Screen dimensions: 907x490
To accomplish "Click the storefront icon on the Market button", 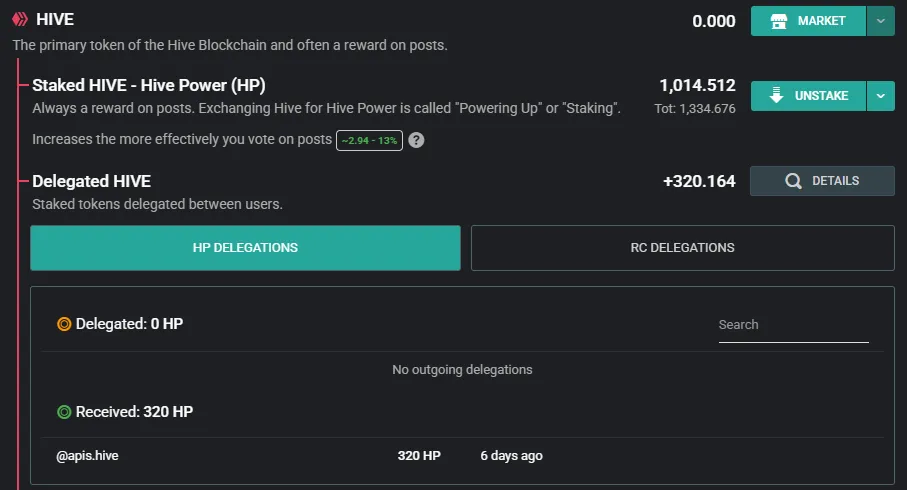I will point(779,21).
